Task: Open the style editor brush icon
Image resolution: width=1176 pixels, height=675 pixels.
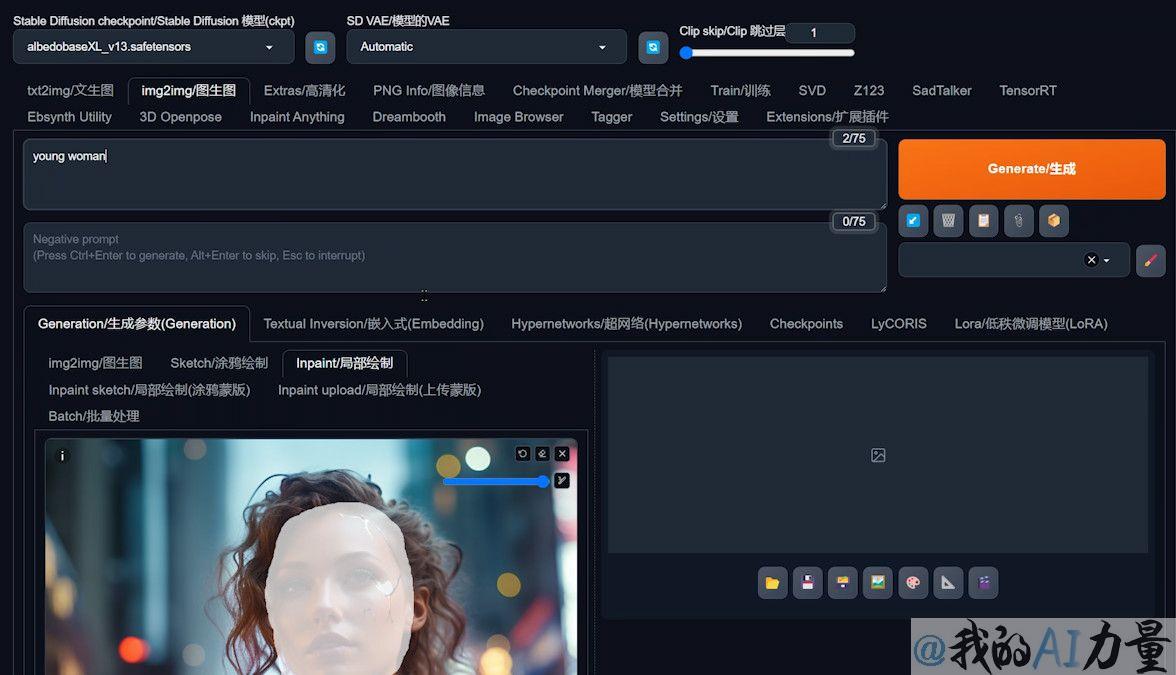Action: click(x=1150, y=260)
